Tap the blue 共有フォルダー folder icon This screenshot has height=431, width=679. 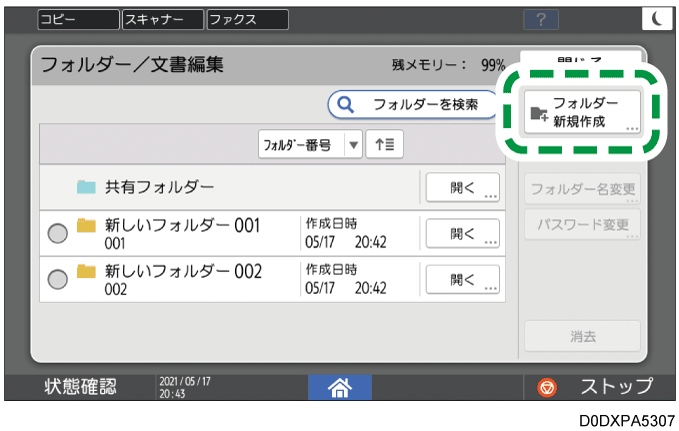86,187
